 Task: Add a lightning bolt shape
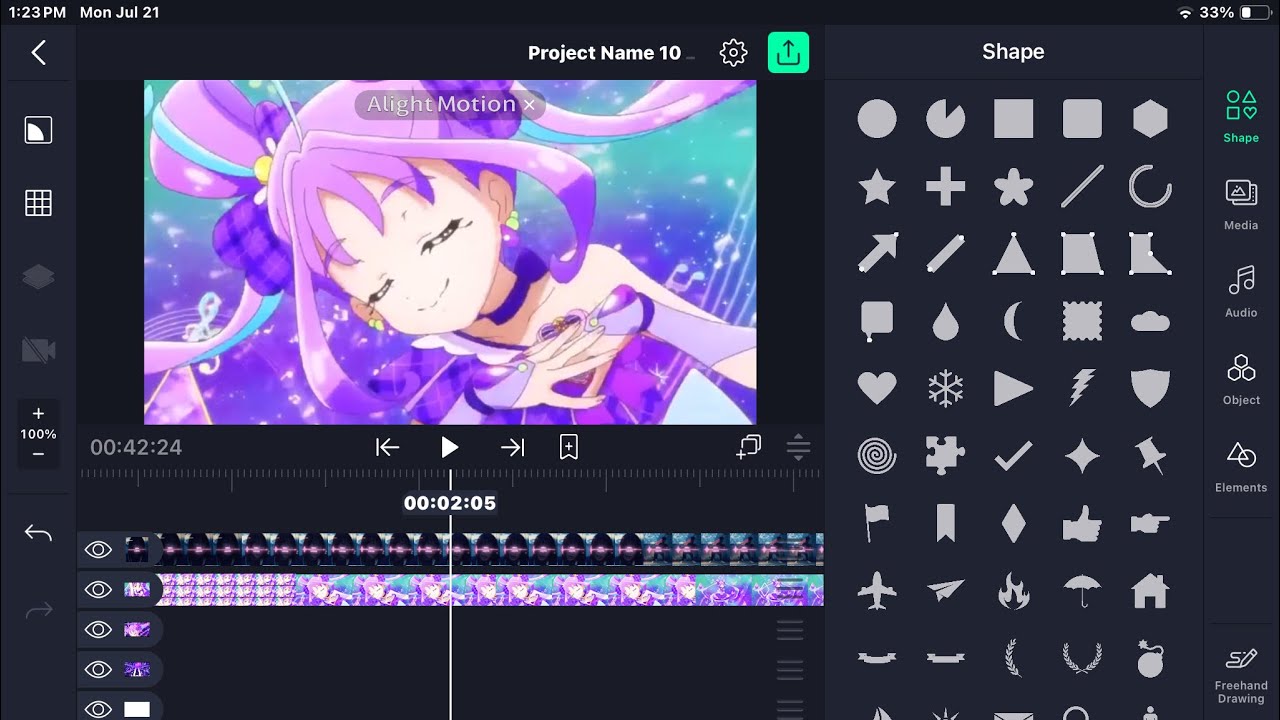pyautogui.click(x=1082, y=388)
